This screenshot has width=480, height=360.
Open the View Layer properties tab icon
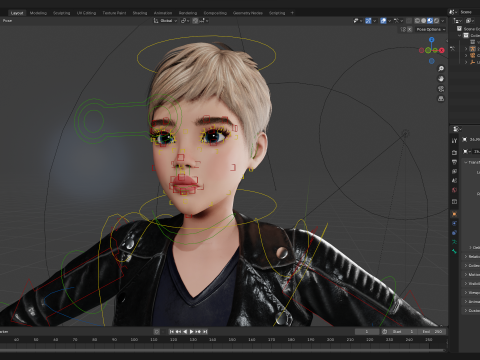coord(454,171)
